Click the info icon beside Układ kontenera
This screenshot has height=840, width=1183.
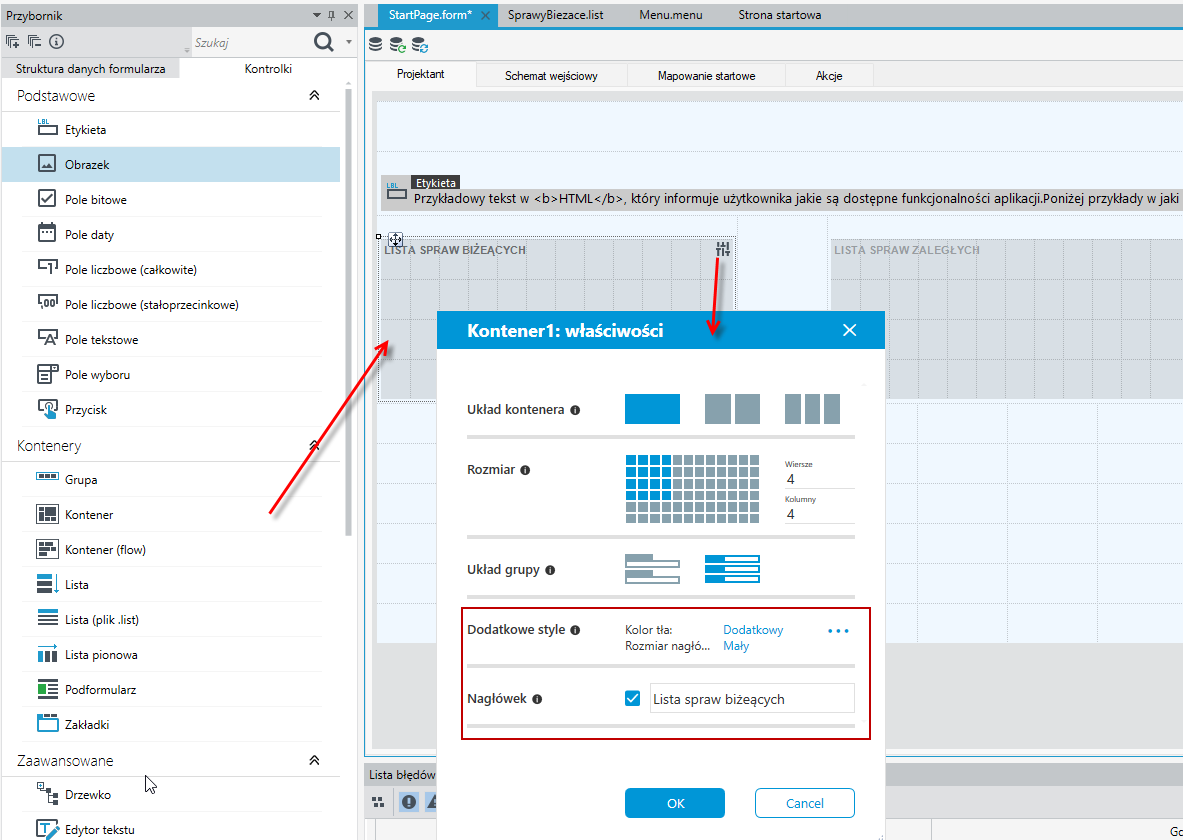(576, 411)
